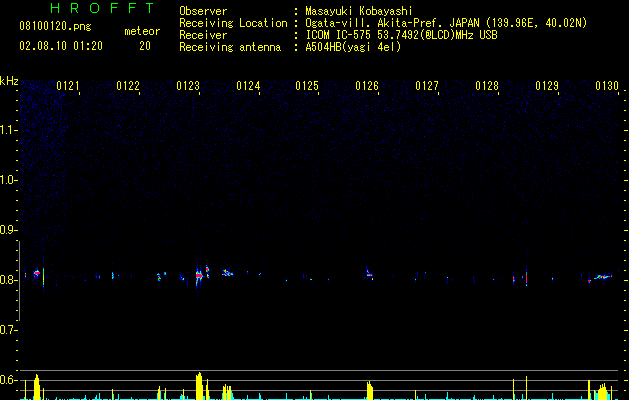Click the Receiver field label

(x=203, y=35)
